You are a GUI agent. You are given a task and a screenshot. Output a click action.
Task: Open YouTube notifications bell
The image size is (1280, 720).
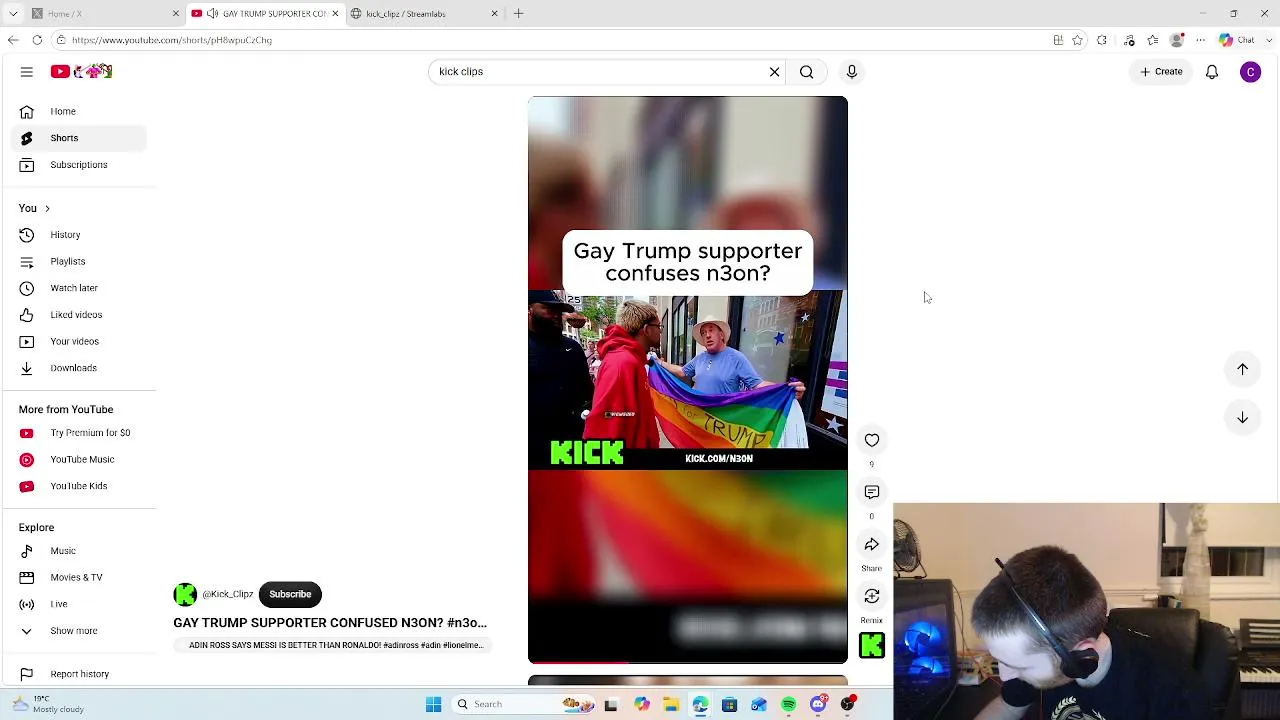(x=1212, y=72)
